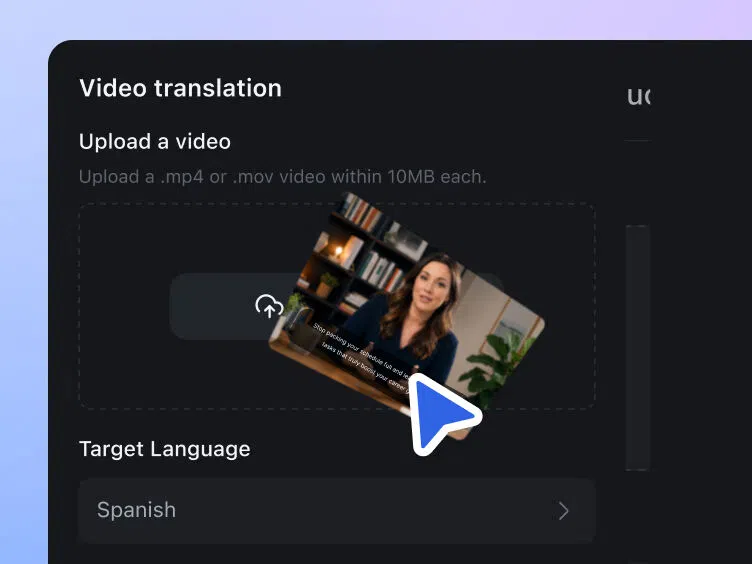Viewport: 752px width, 564px height.
Task: Click the 'Upload a video' label
Action: pos(155,141)
